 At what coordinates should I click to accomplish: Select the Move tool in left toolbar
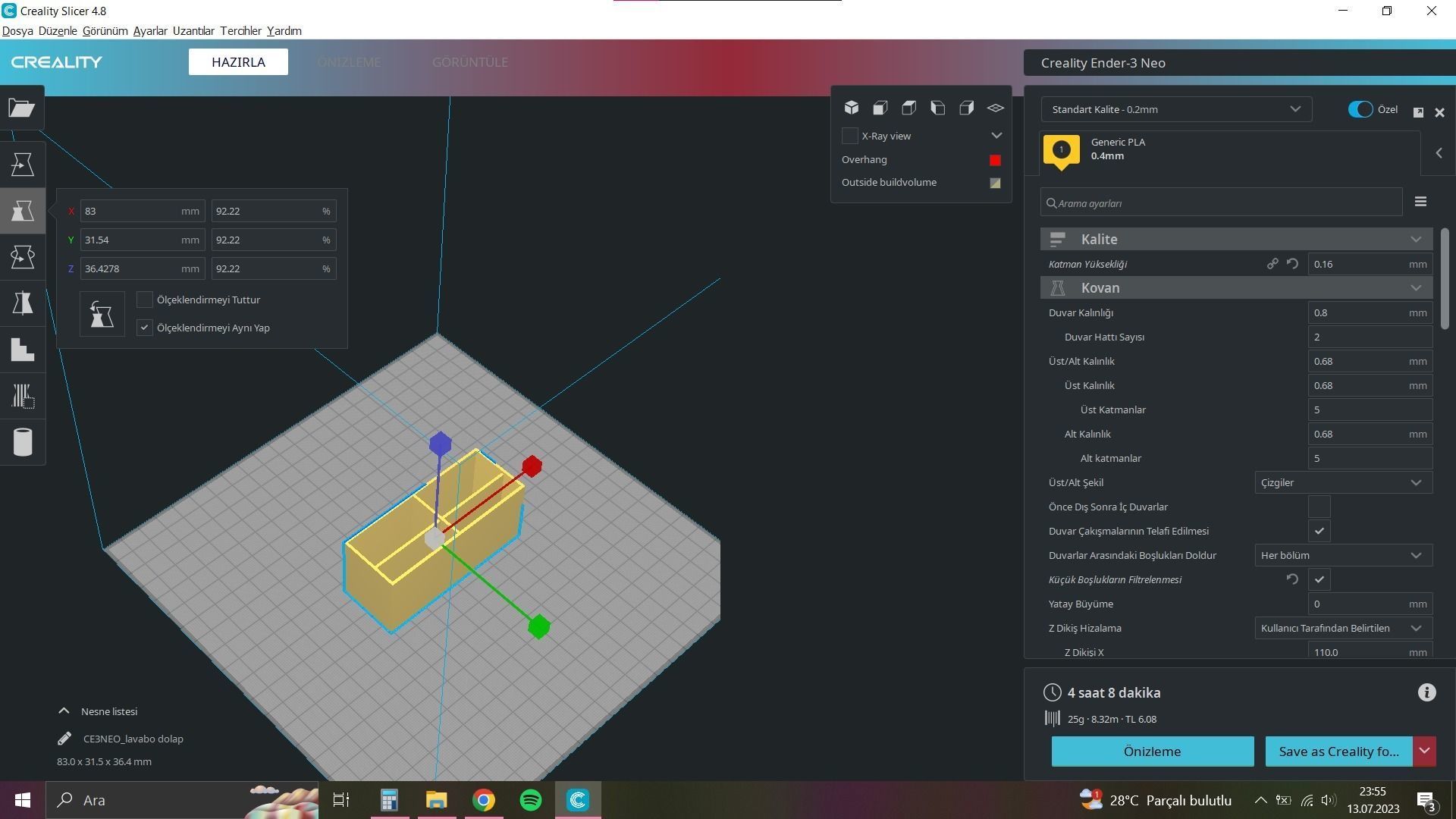tap(22, 165)
